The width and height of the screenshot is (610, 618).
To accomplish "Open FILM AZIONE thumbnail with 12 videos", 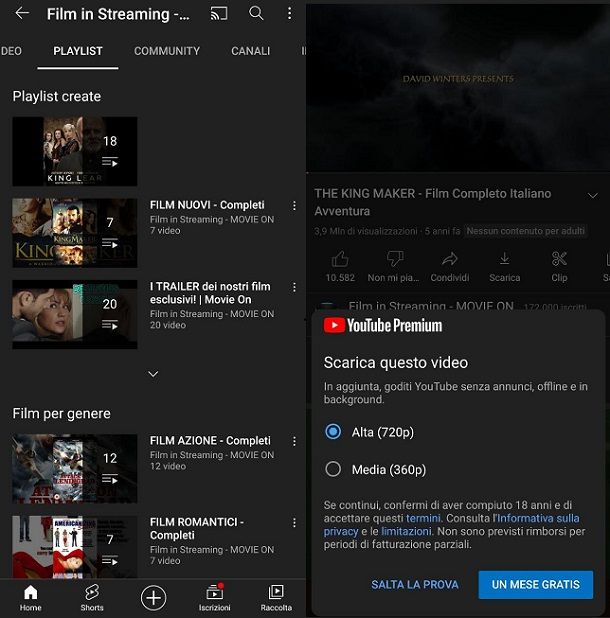I will (74, 468).
